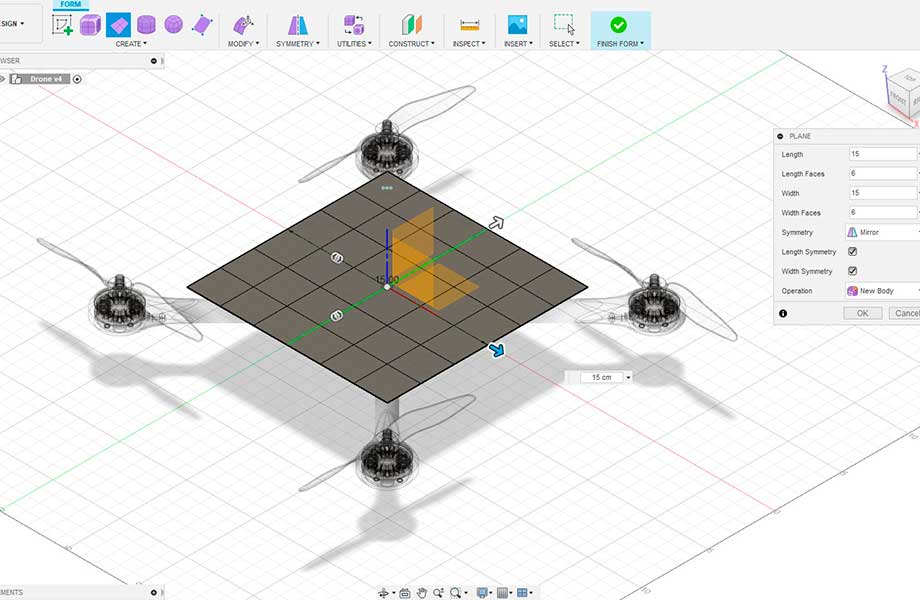Click the Finish Form green checkmark

click(x=618, y=25)
